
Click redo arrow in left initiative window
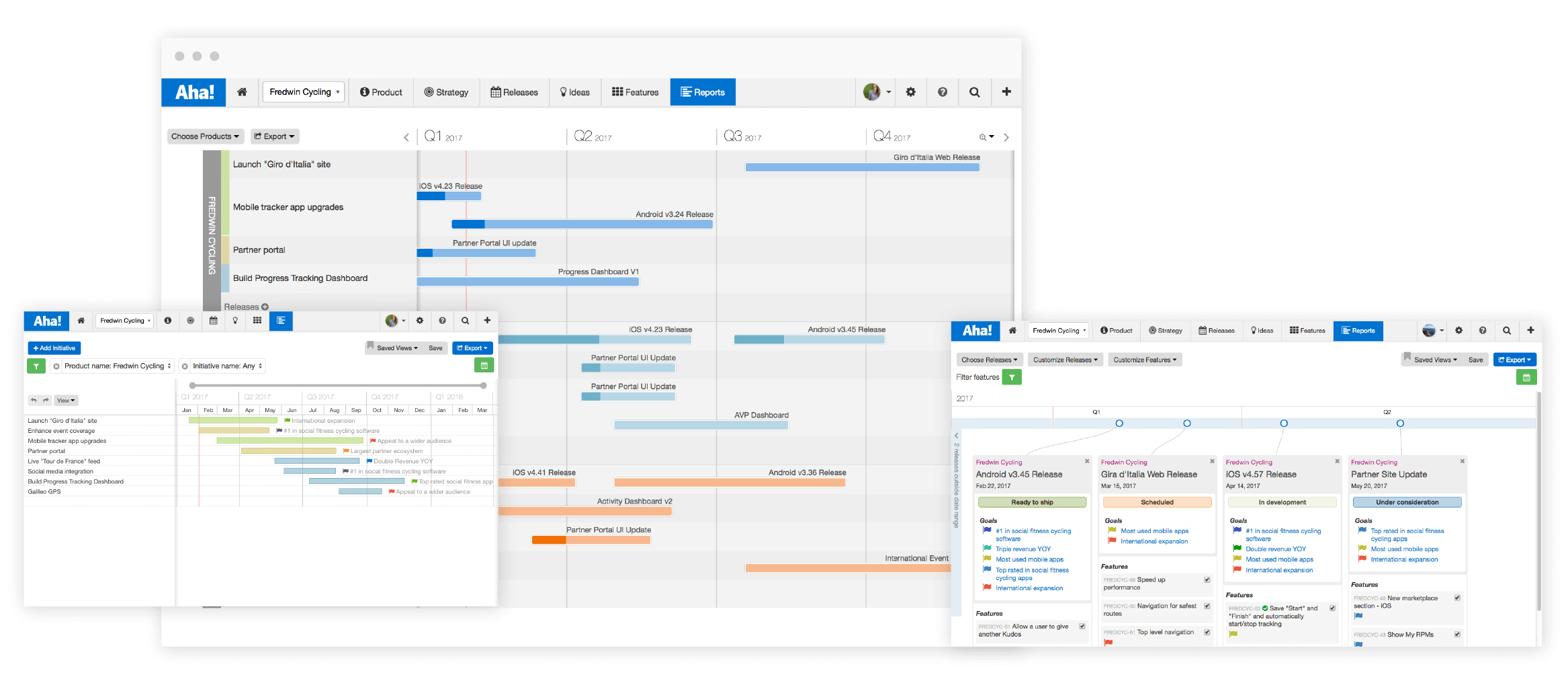(x=46, y=400)
